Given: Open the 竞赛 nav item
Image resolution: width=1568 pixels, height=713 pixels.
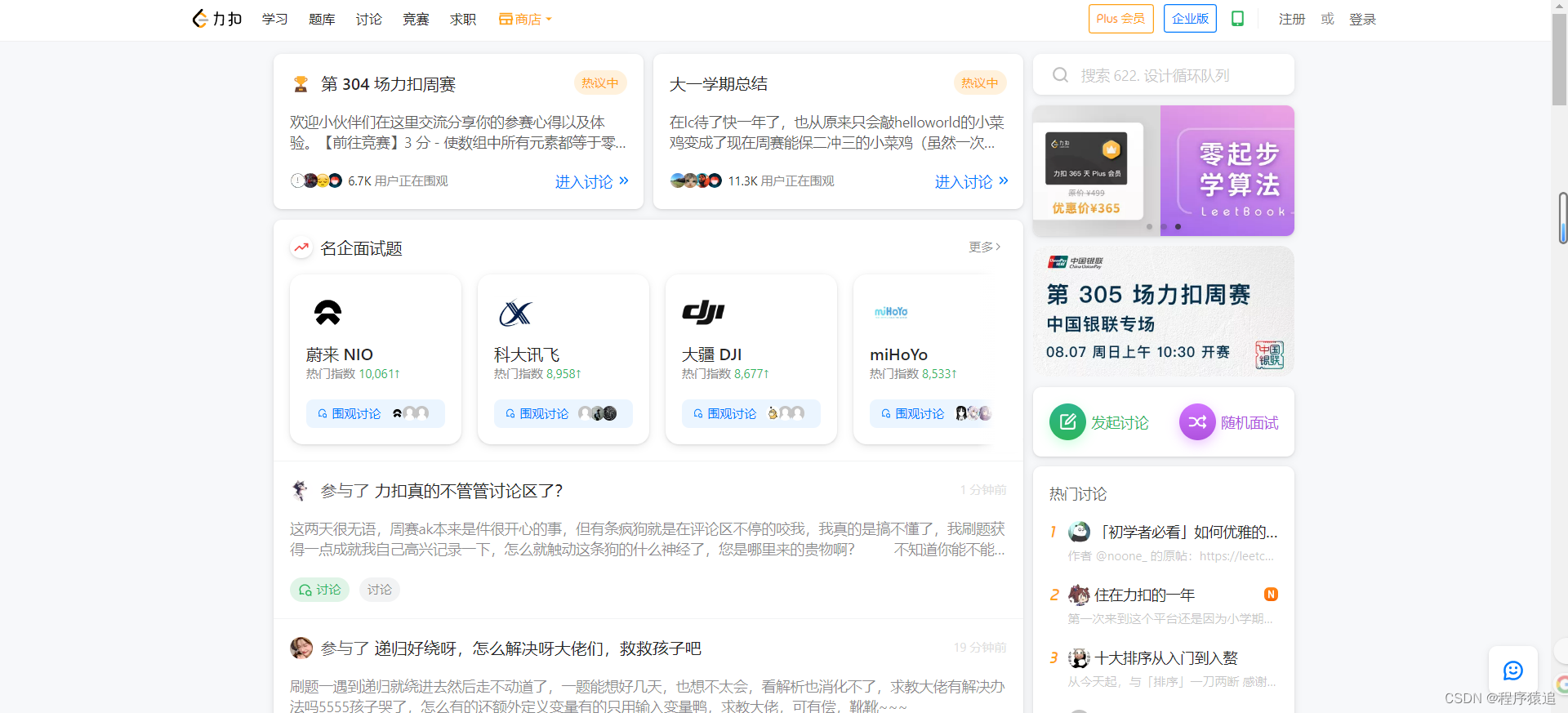Looking at the screenshot, I should pos(416,19).
